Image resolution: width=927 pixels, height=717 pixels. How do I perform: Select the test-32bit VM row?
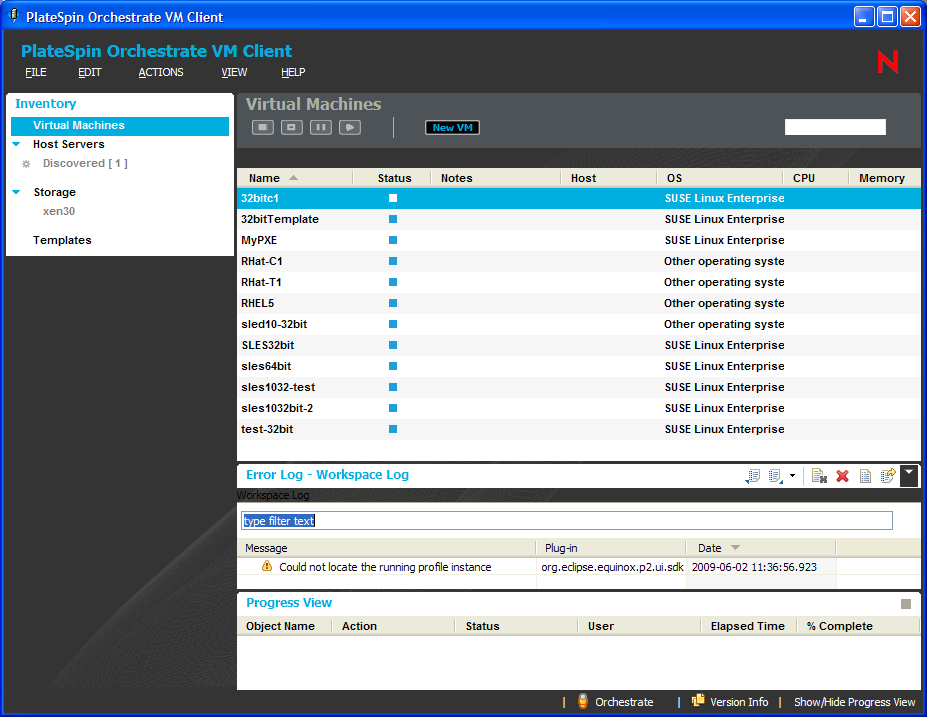[x=579, y=429]
